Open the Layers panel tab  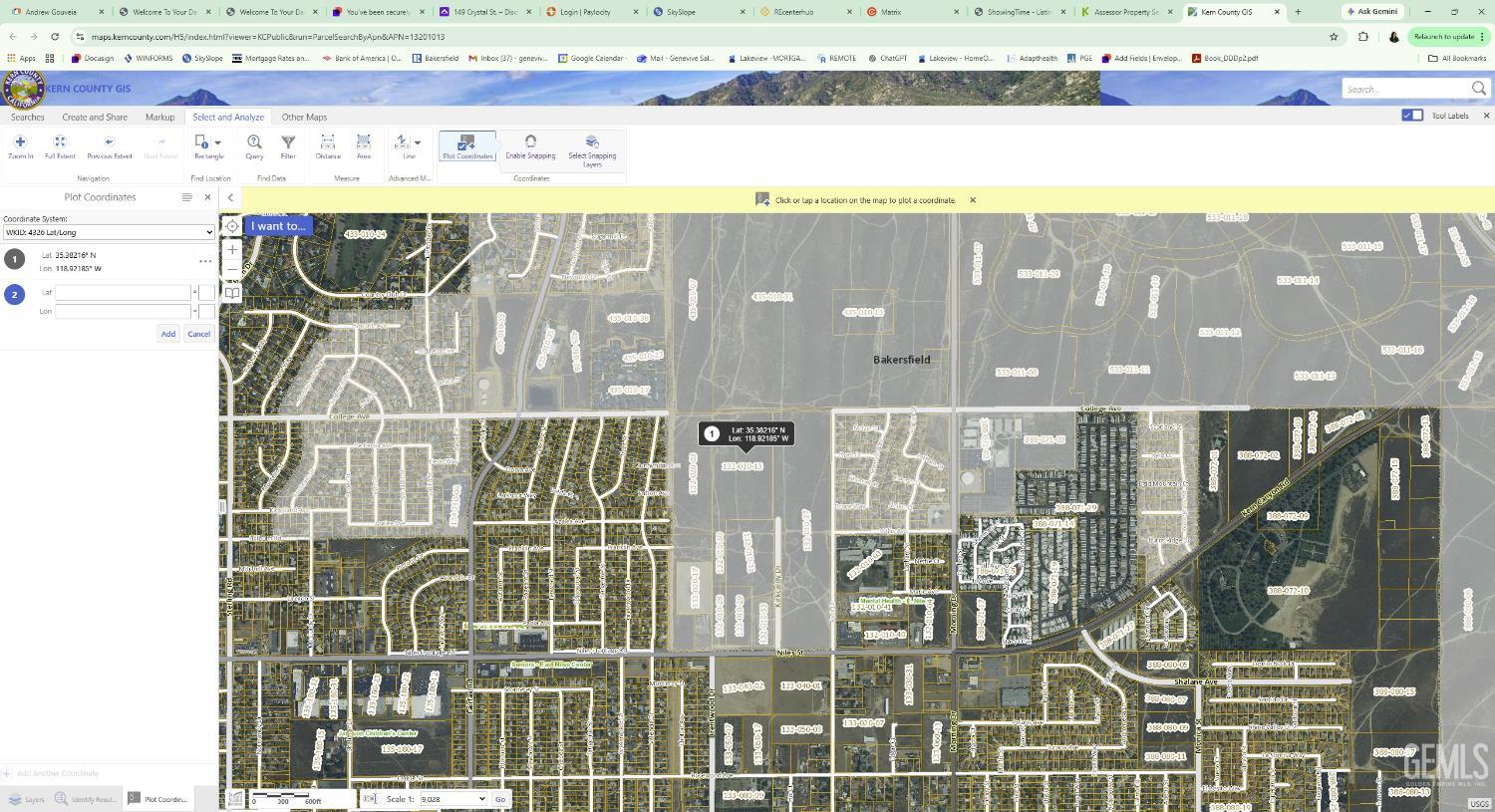(x=26, y=799)
